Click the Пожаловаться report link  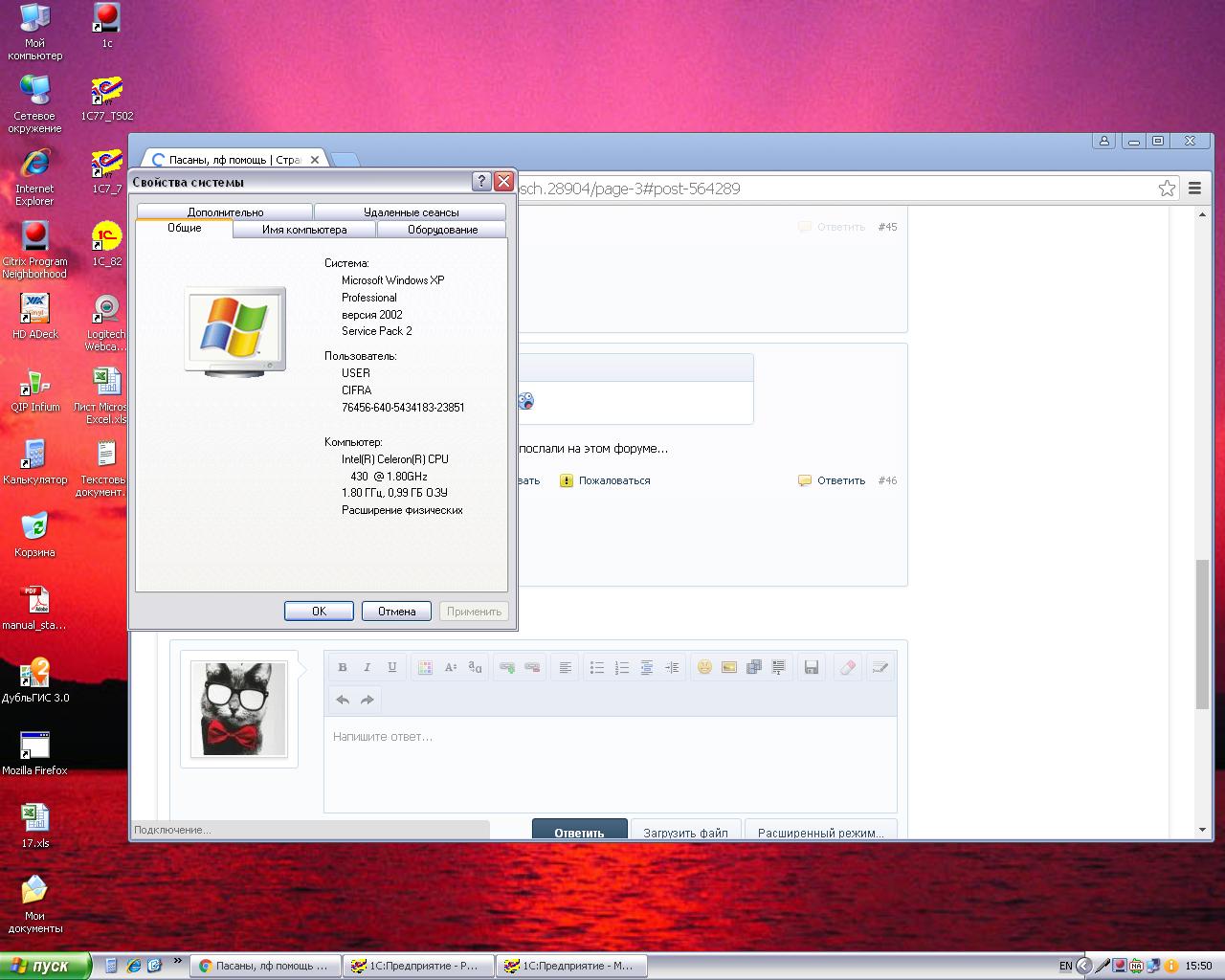pyautogui.click(x=613, y=480)
